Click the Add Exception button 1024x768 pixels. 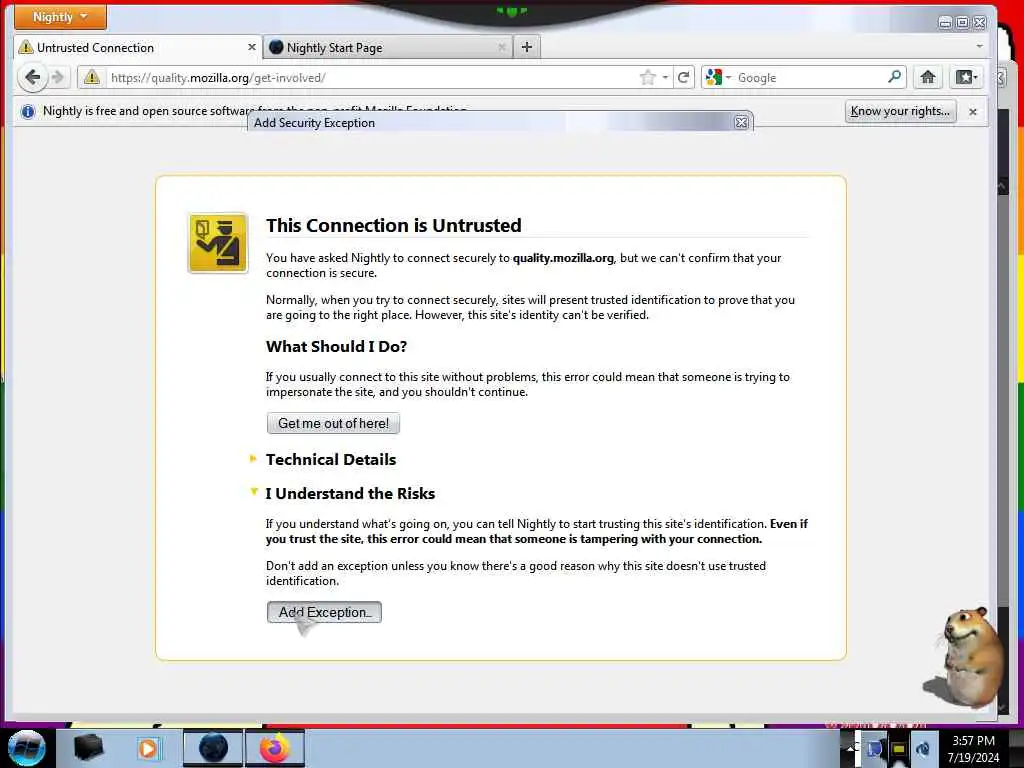click(324, 612)
